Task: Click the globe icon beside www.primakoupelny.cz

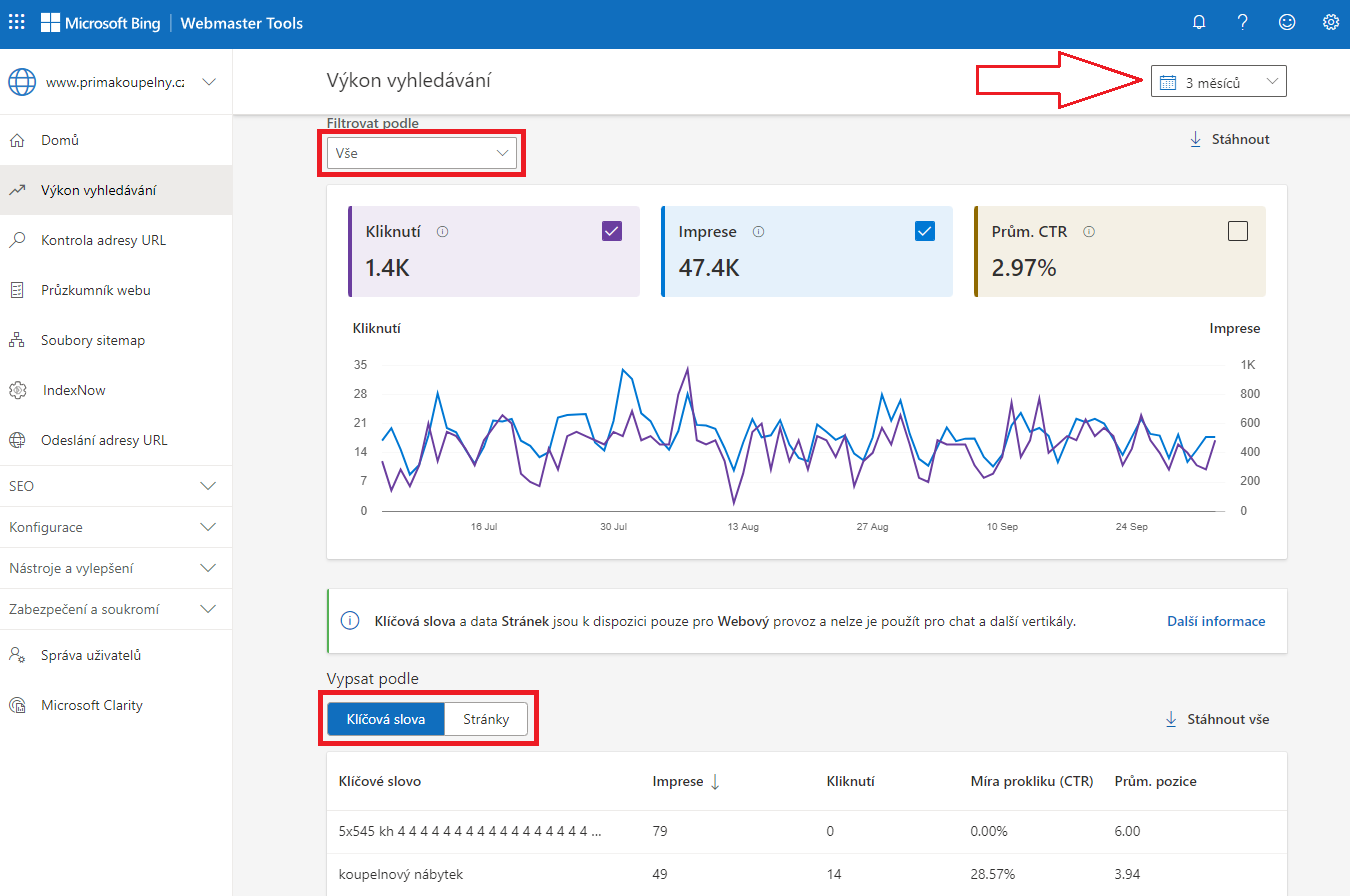Action: point(22,82)
